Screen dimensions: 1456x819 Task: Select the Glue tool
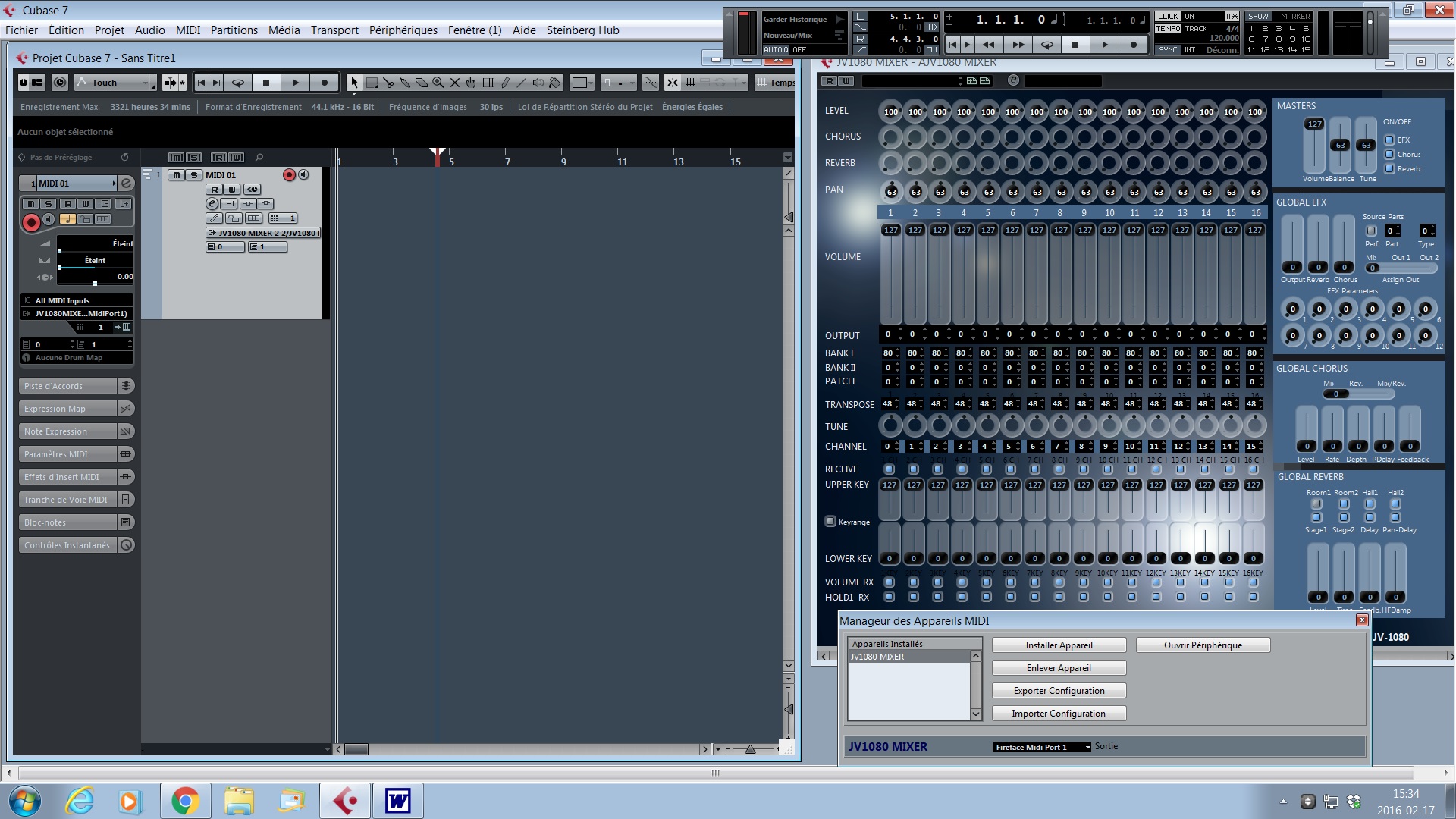[405, 83]
